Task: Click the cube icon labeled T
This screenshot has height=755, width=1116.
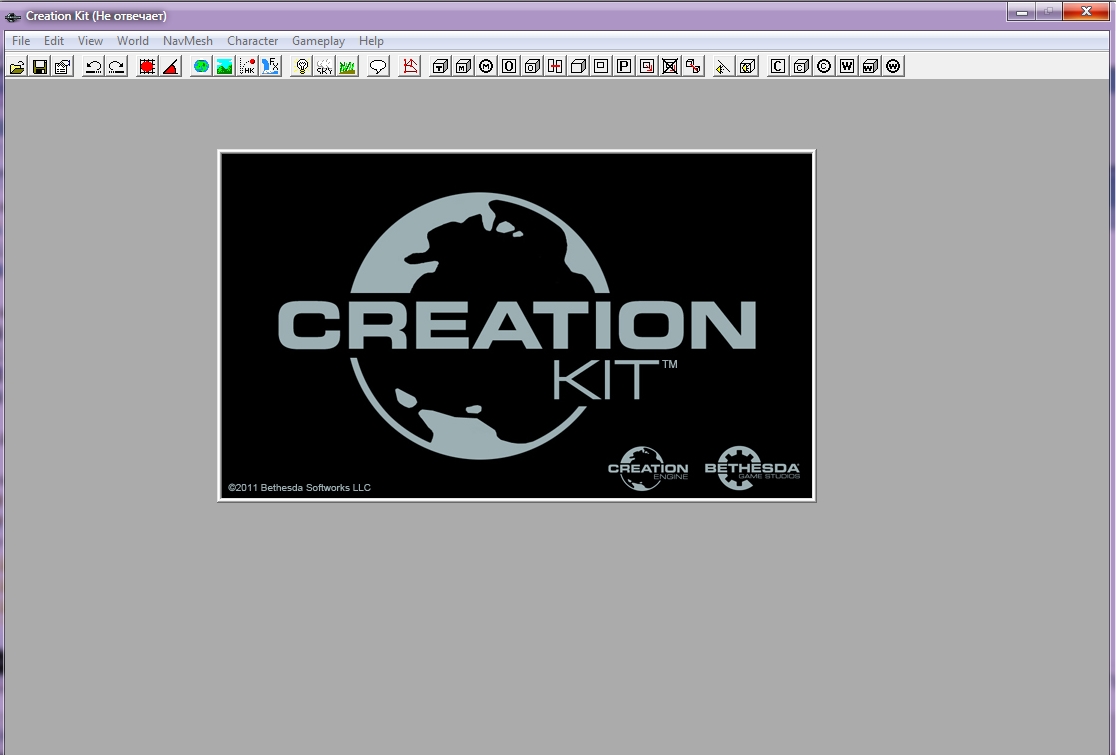Action: [441, 67]
